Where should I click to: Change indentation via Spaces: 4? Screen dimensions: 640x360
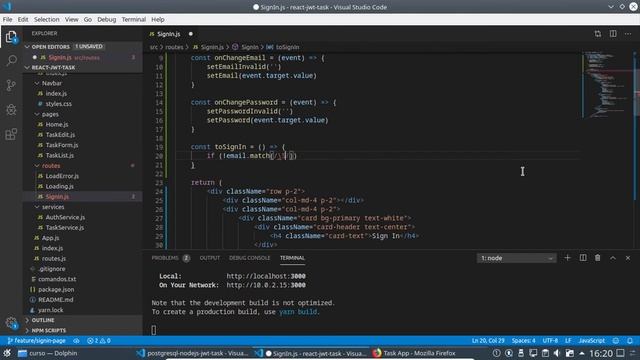[x=523, y=340]
